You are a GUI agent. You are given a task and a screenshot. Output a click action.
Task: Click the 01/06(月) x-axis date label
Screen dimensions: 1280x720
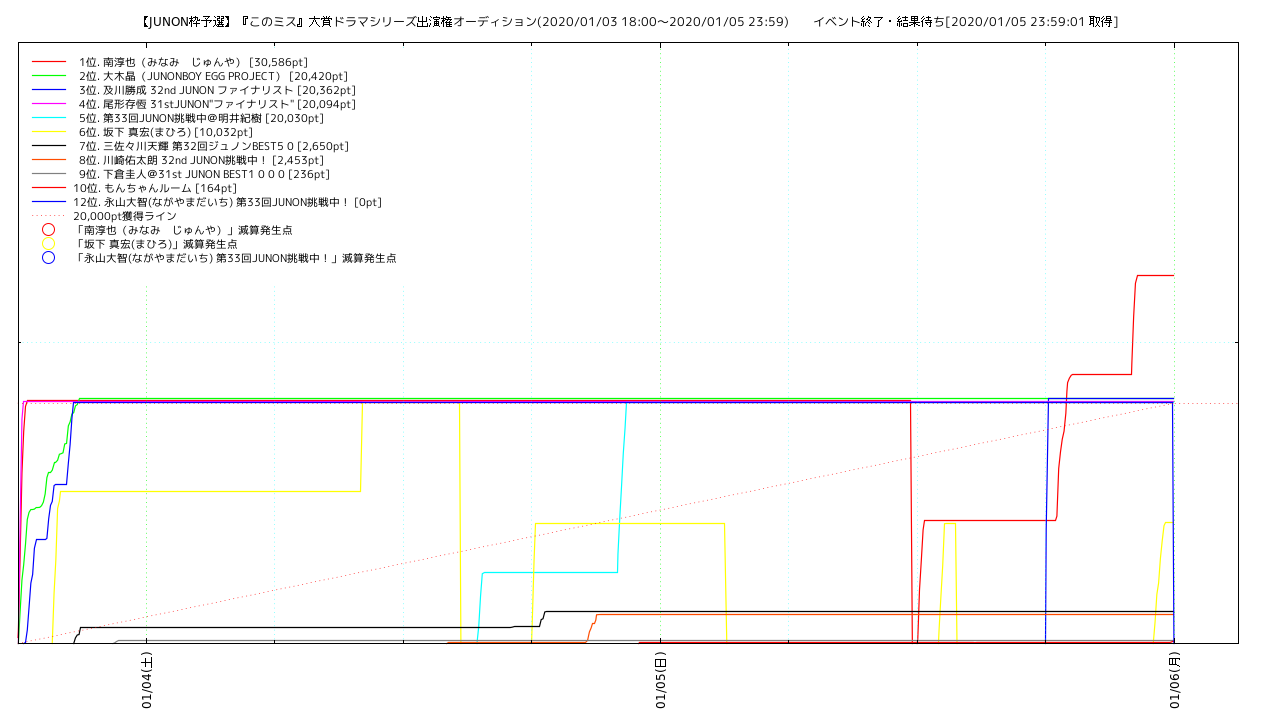click(1175, 682)
